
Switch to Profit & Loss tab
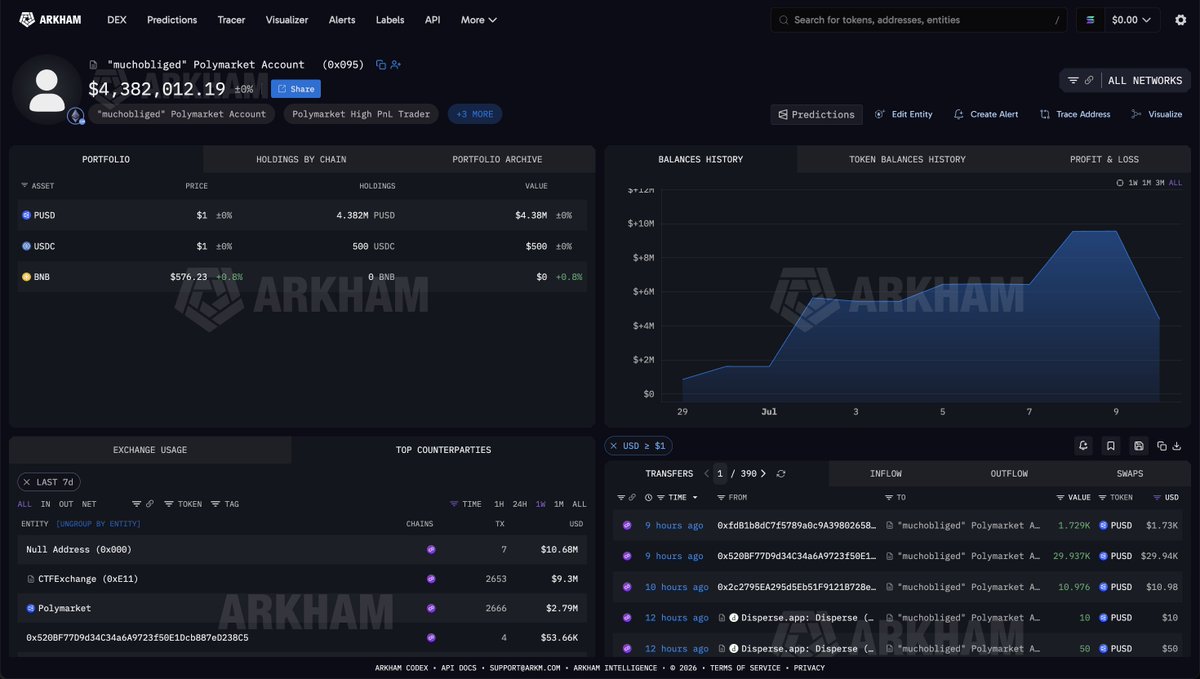click(x=1104, y=159)
